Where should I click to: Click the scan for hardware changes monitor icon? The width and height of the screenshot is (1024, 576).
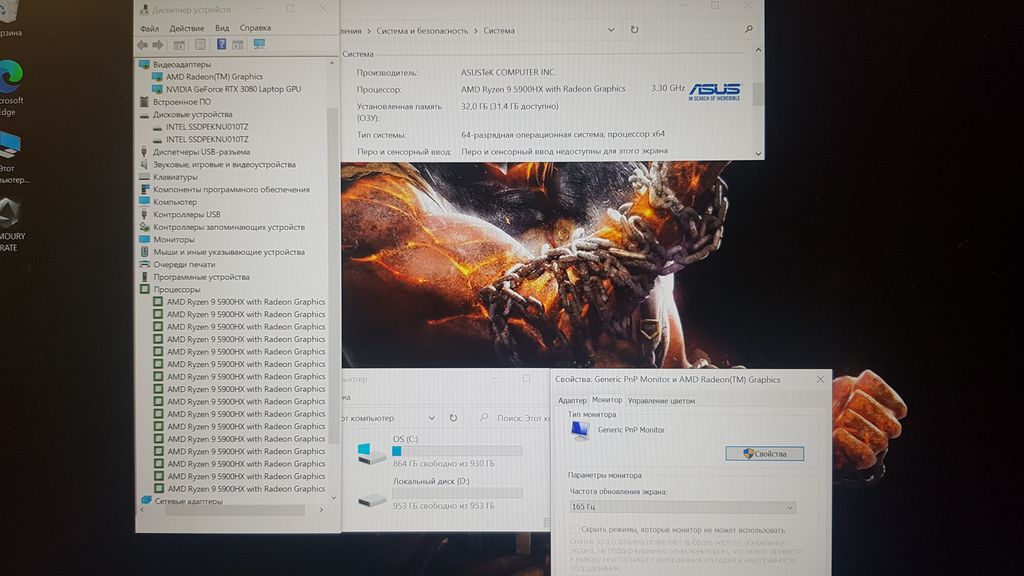click(x=259, y=45)
